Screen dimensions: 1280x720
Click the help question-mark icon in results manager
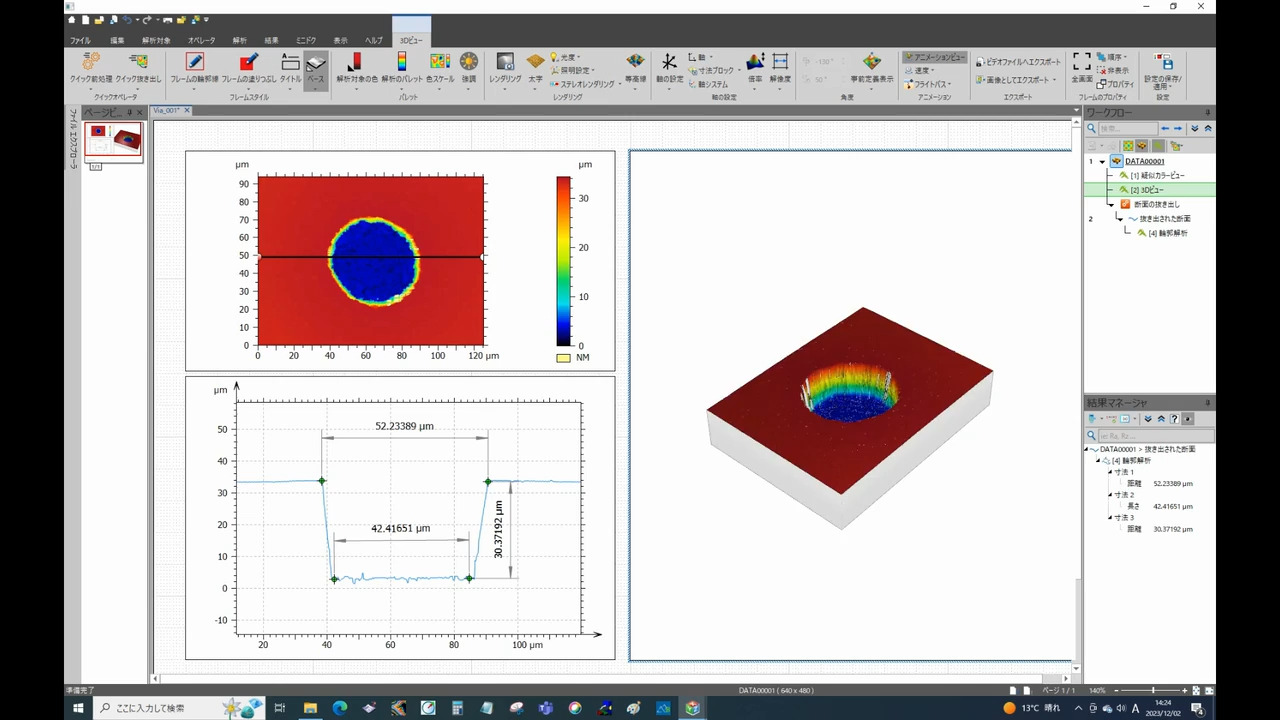coord(1174,419)
